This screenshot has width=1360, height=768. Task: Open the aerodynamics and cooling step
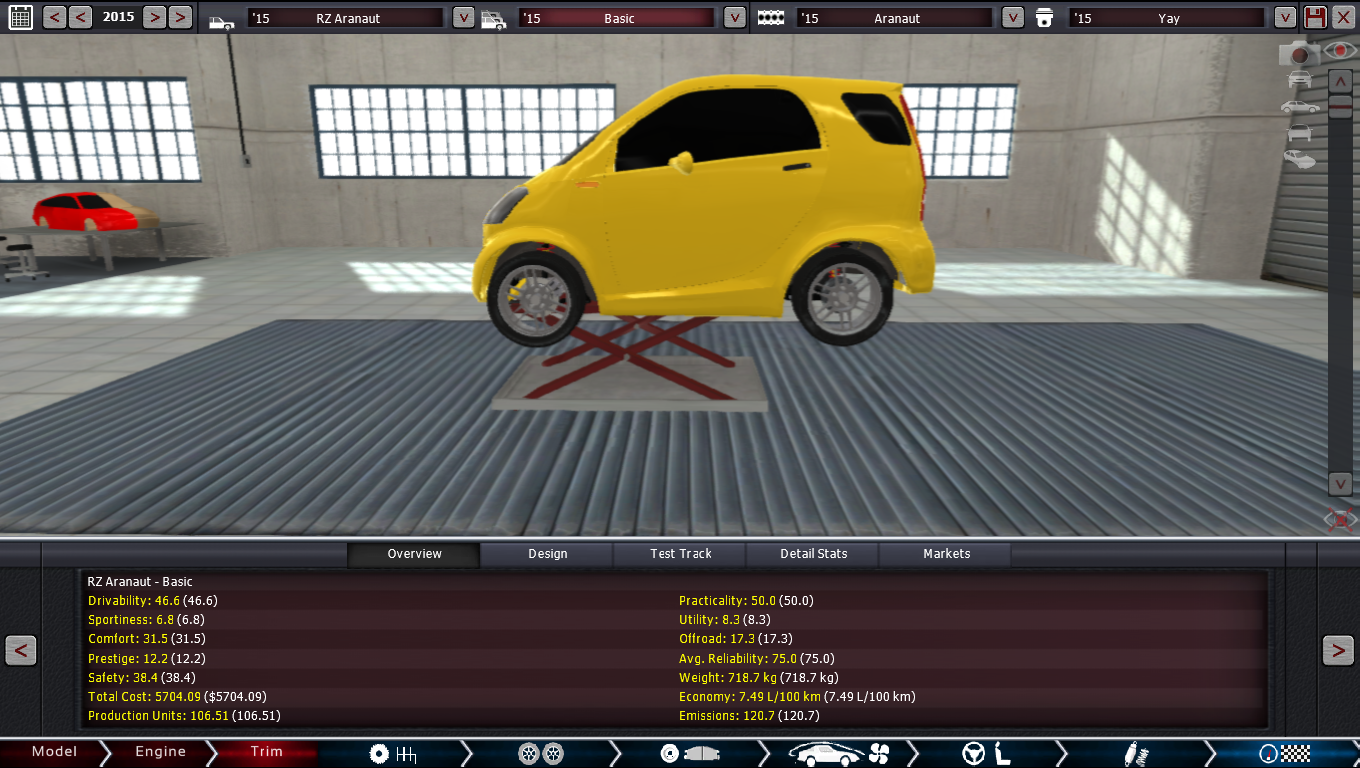tap(838, 753)
